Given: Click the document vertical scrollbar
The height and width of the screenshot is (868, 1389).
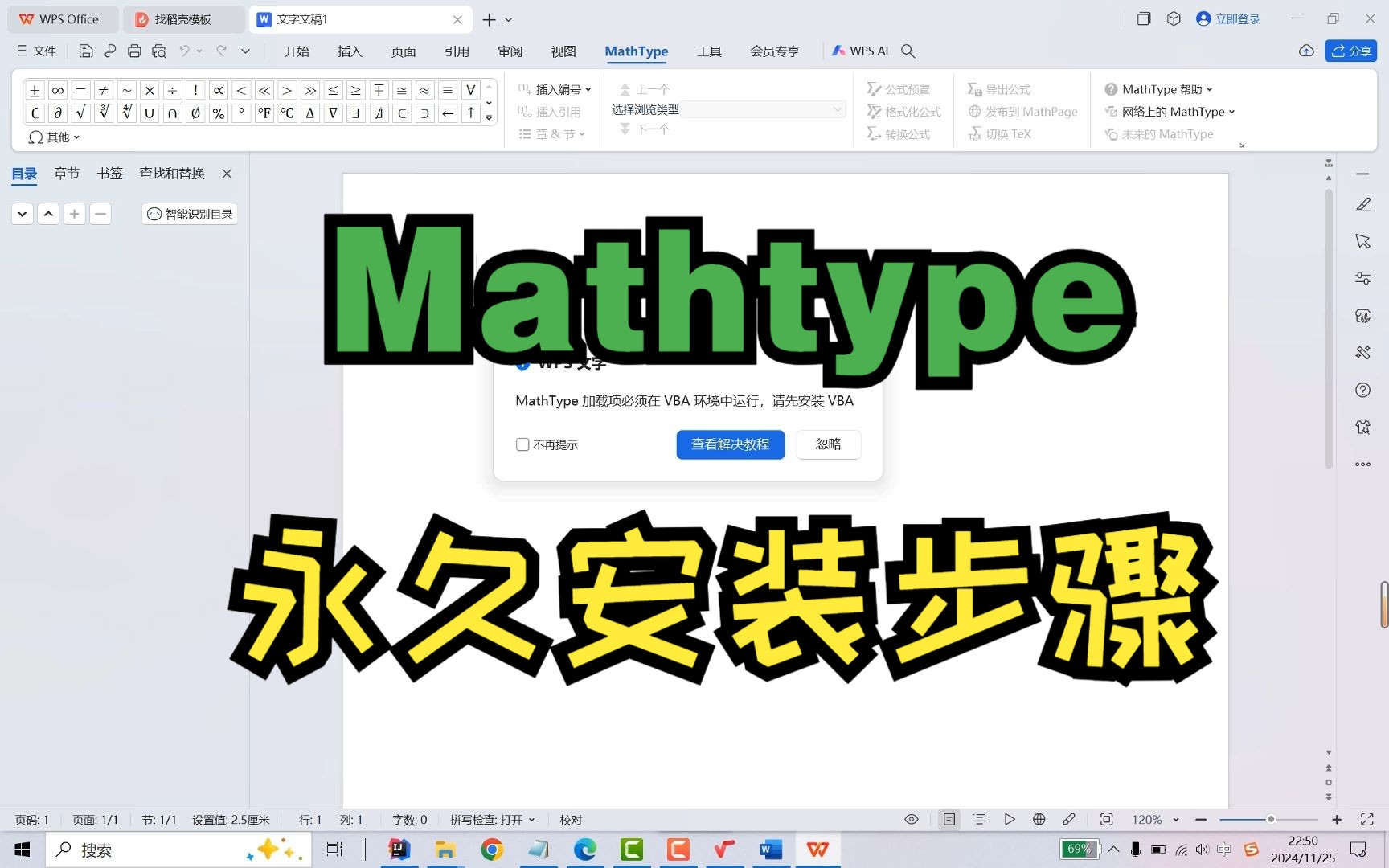Looking at the screenshot, I should (1329, 330).
